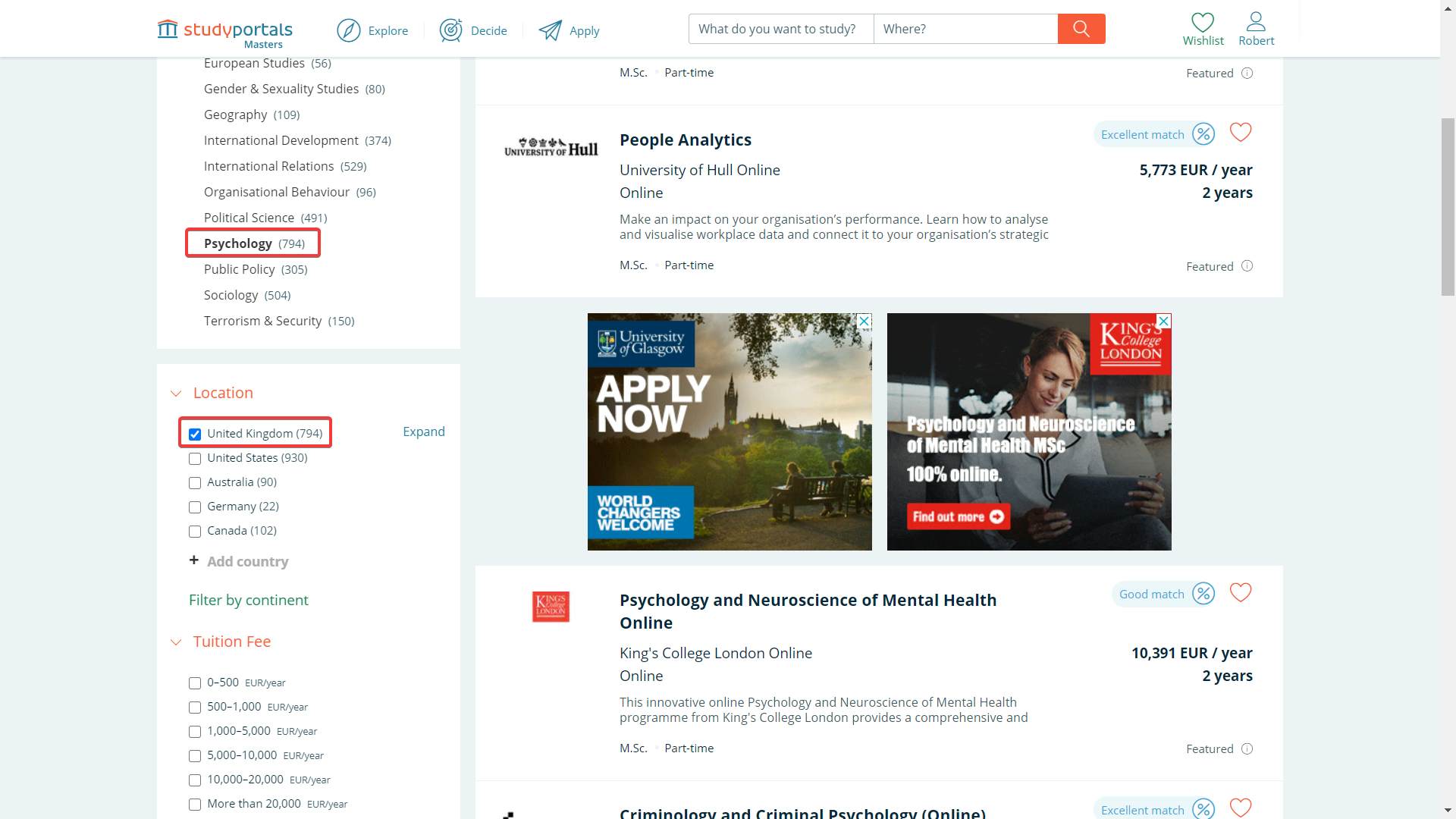This screenshot has height=819, width=1456.
Task: Click percent icon for Criminology Excellent match
Action: 1203,808
